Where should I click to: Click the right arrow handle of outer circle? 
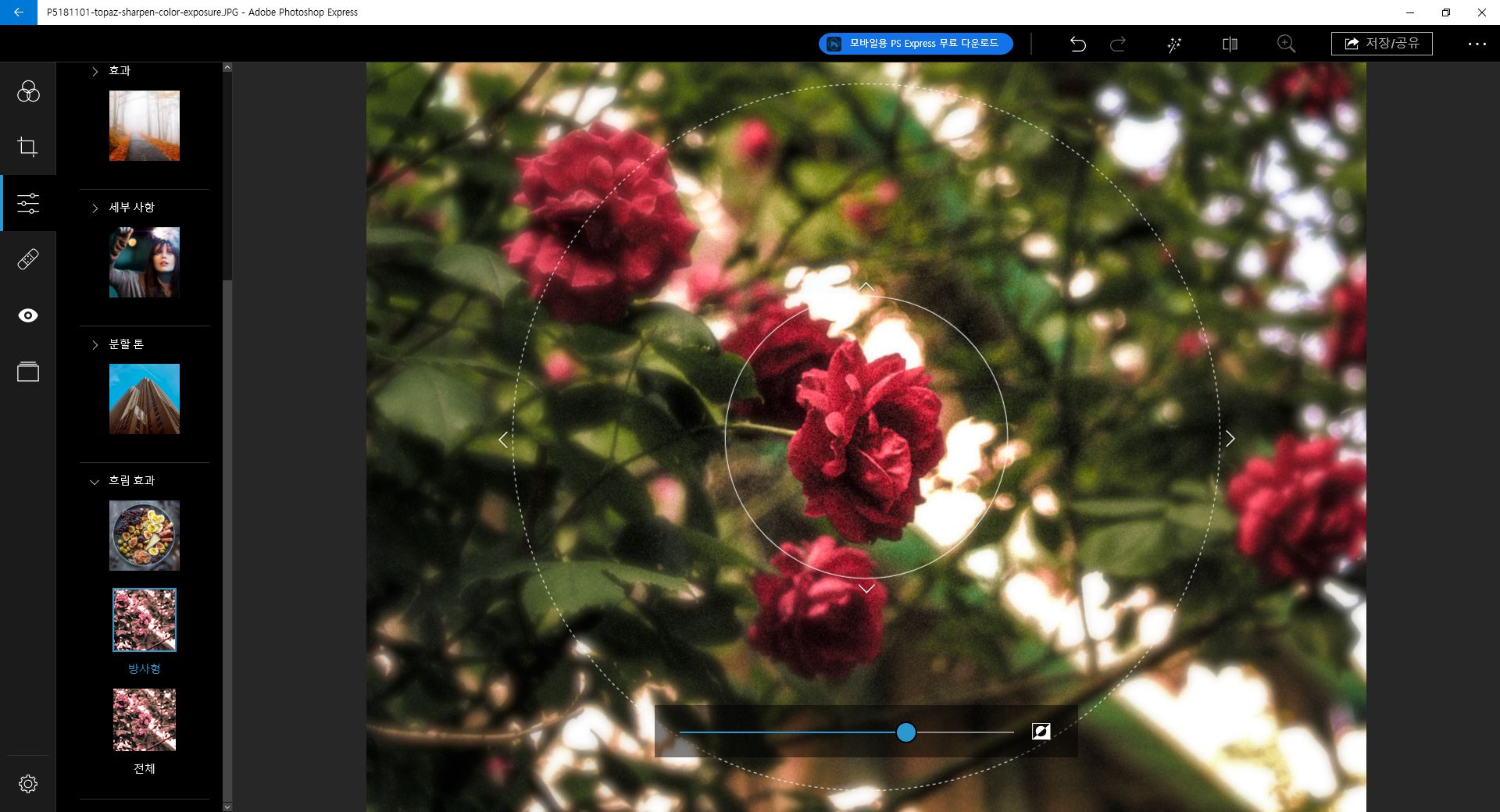(1230, 439)
